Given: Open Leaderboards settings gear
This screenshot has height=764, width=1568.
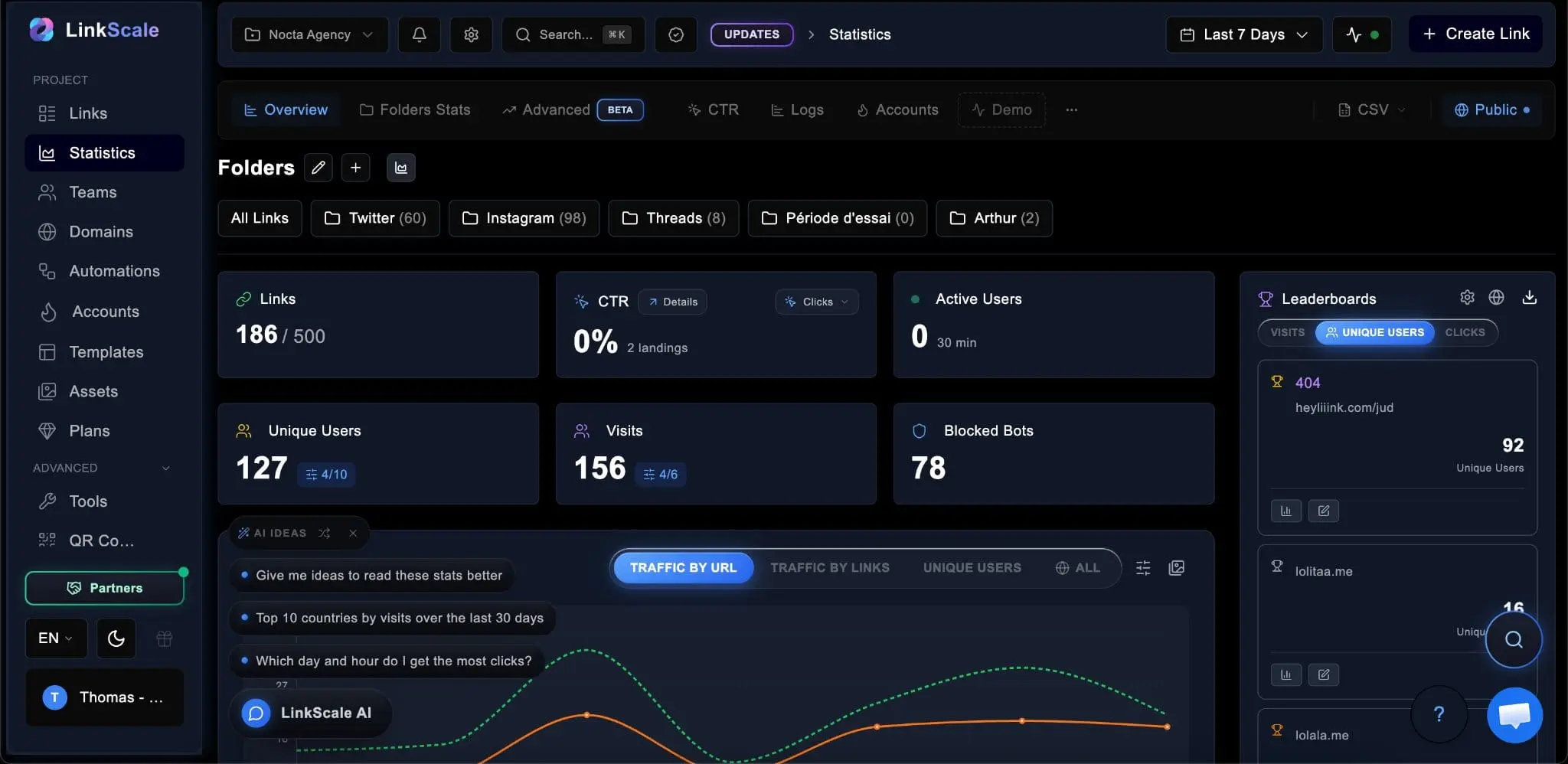Looking at the screenshot, I should [x=1467, y=297].
